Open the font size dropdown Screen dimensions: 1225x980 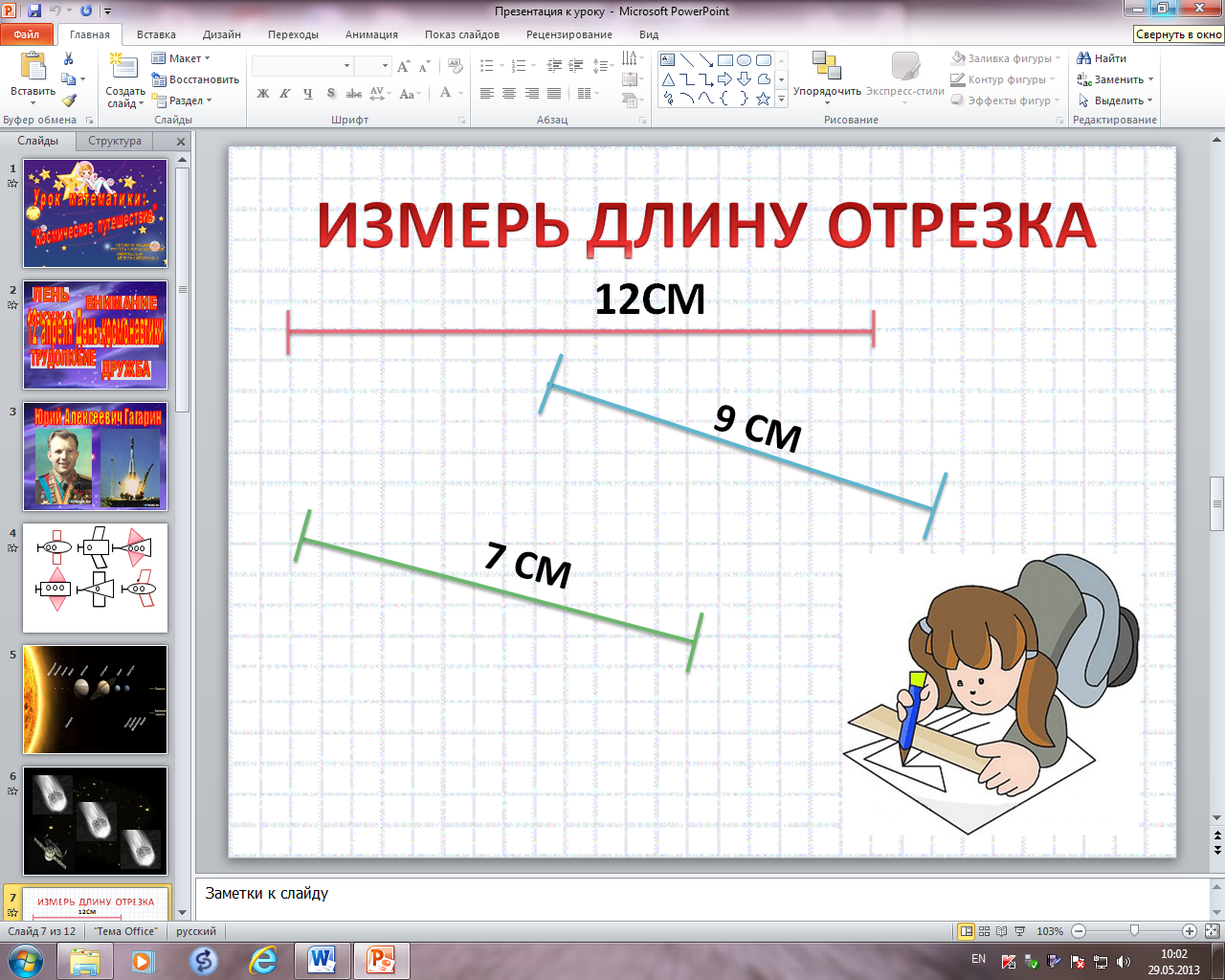click(x=386, y=66)
